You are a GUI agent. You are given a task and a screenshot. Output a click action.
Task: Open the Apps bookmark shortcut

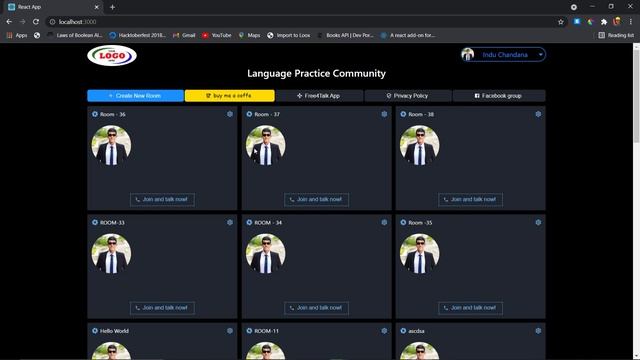click(17, 36)
